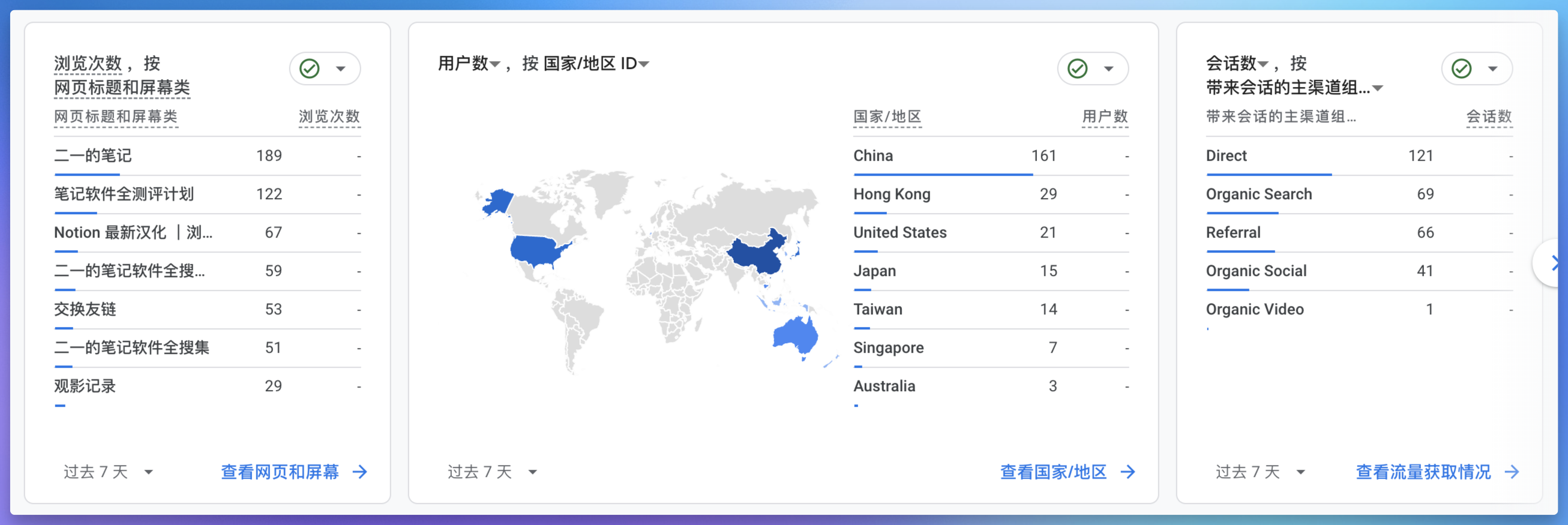The image size is (1568, 525).
Task: Click the 会话数 column header
Action: tap(1489, 116)
